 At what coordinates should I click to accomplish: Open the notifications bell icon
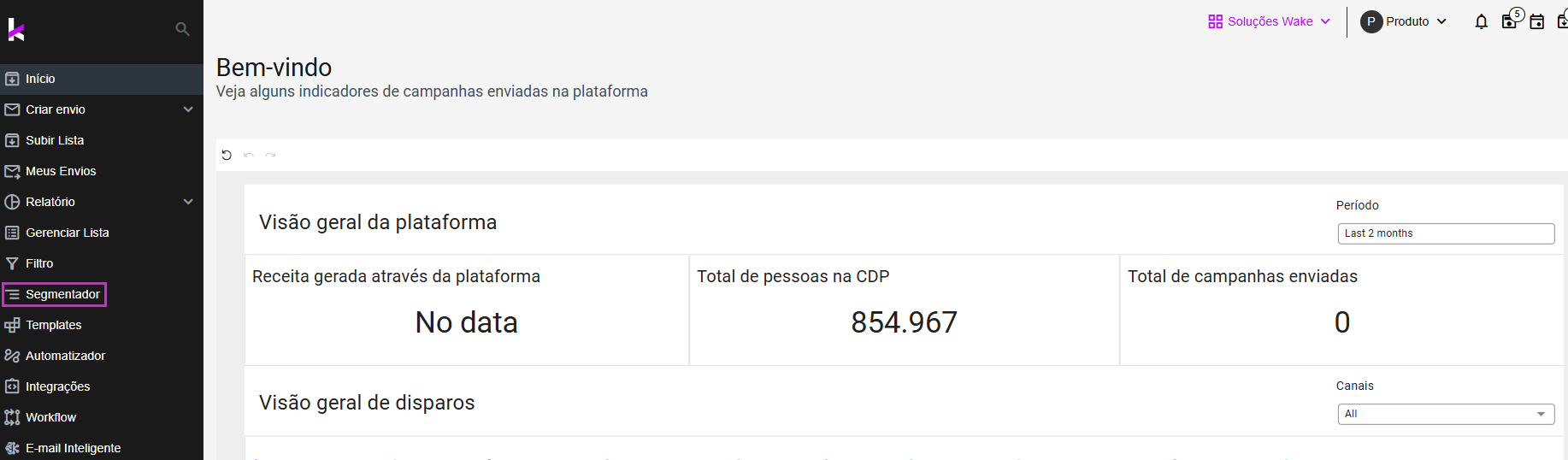click(1482, 21)
